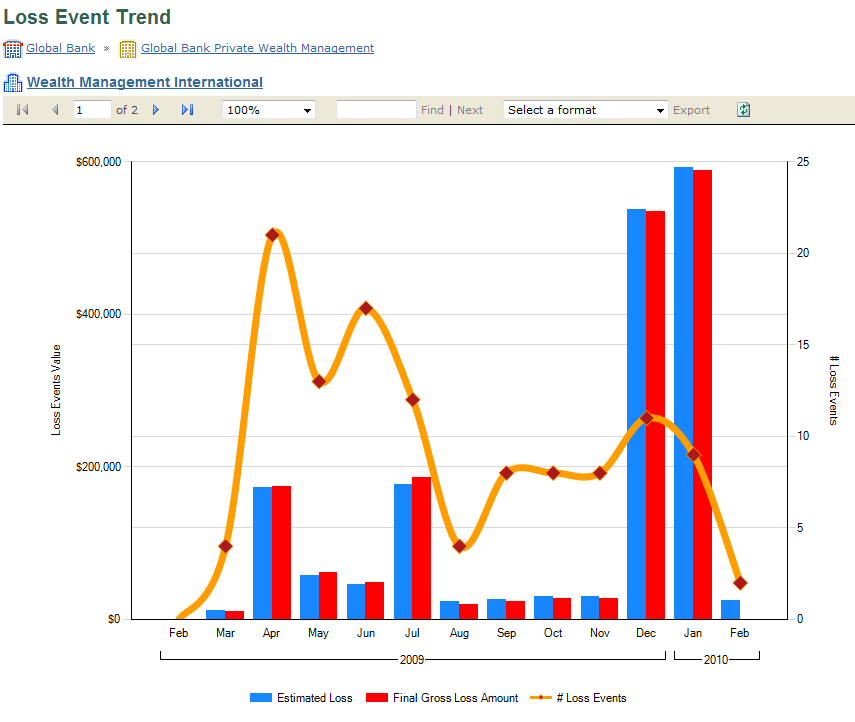Click the red Final Gross Loss swatch
This screenshot has height=722, width=855.
tap(377, 697)
